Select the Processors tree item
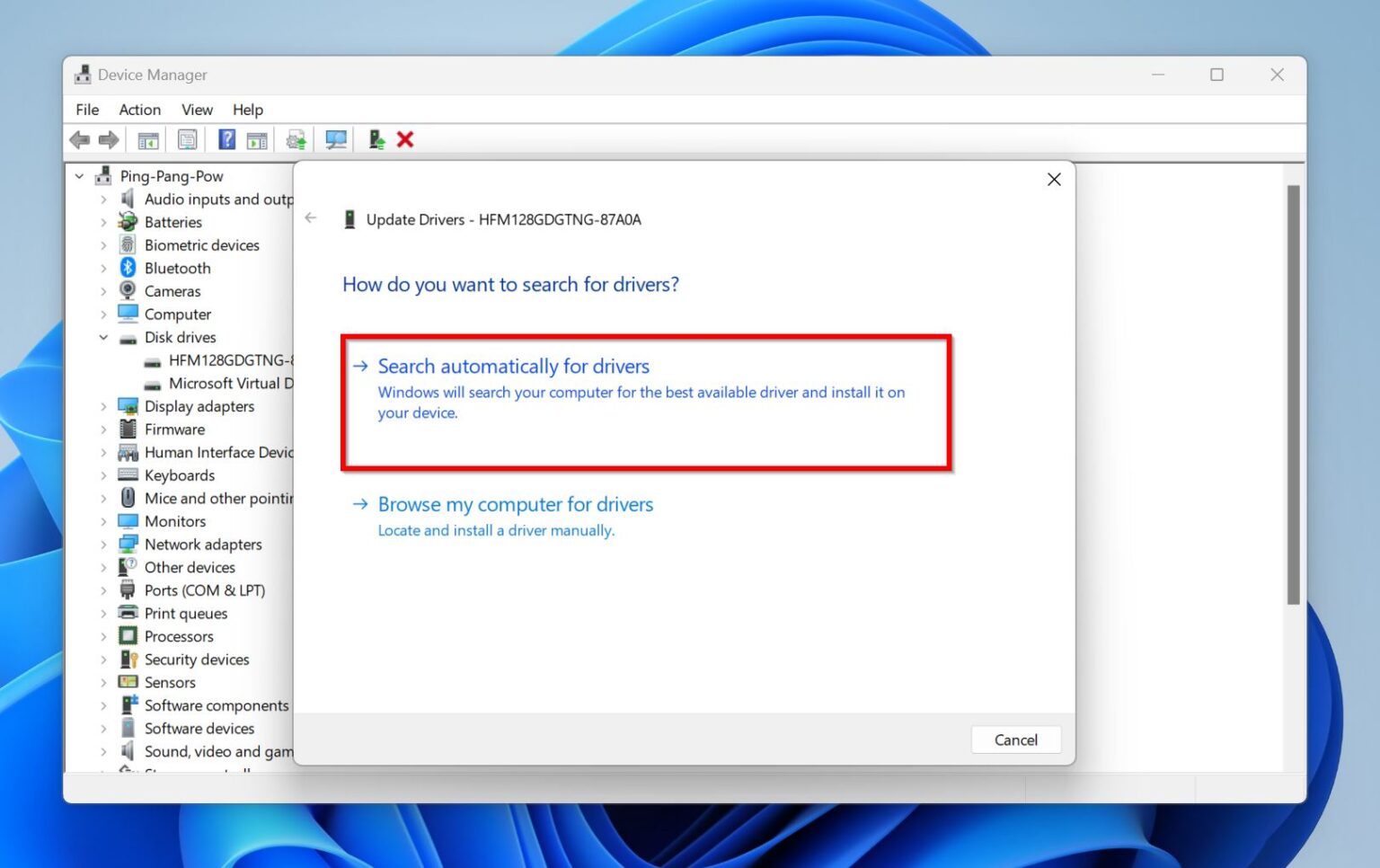The image size is (1380, 868). 179,636
